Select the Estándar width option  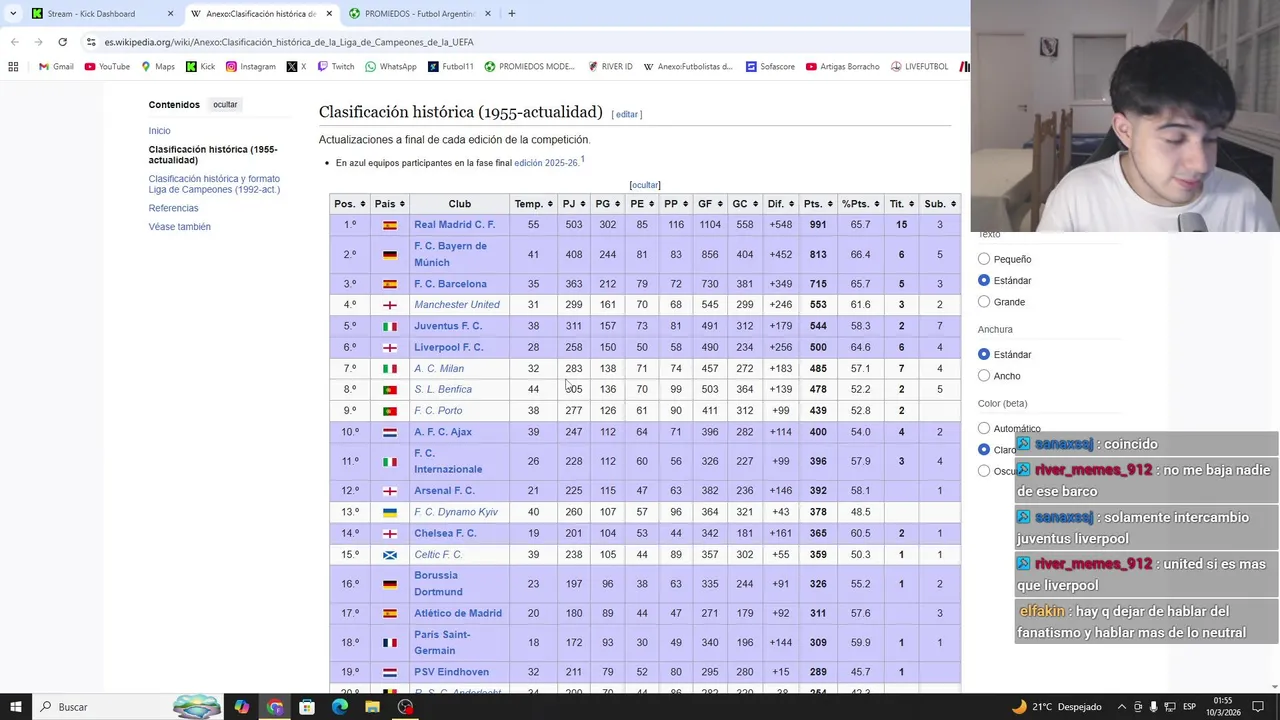click(984, 354)
